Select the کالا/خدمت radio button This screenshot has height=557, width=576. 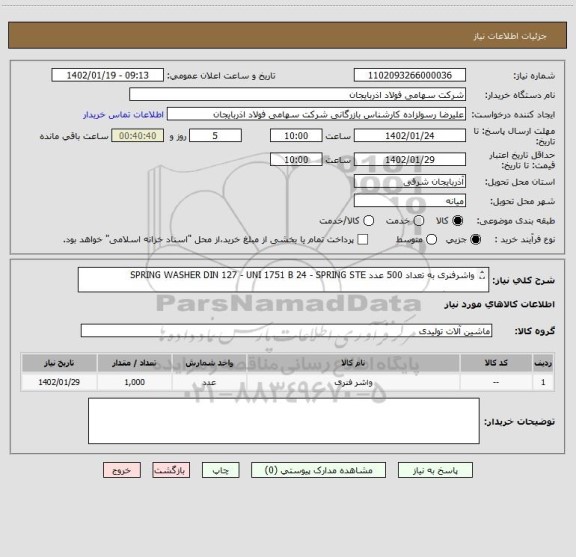(368, 221)
